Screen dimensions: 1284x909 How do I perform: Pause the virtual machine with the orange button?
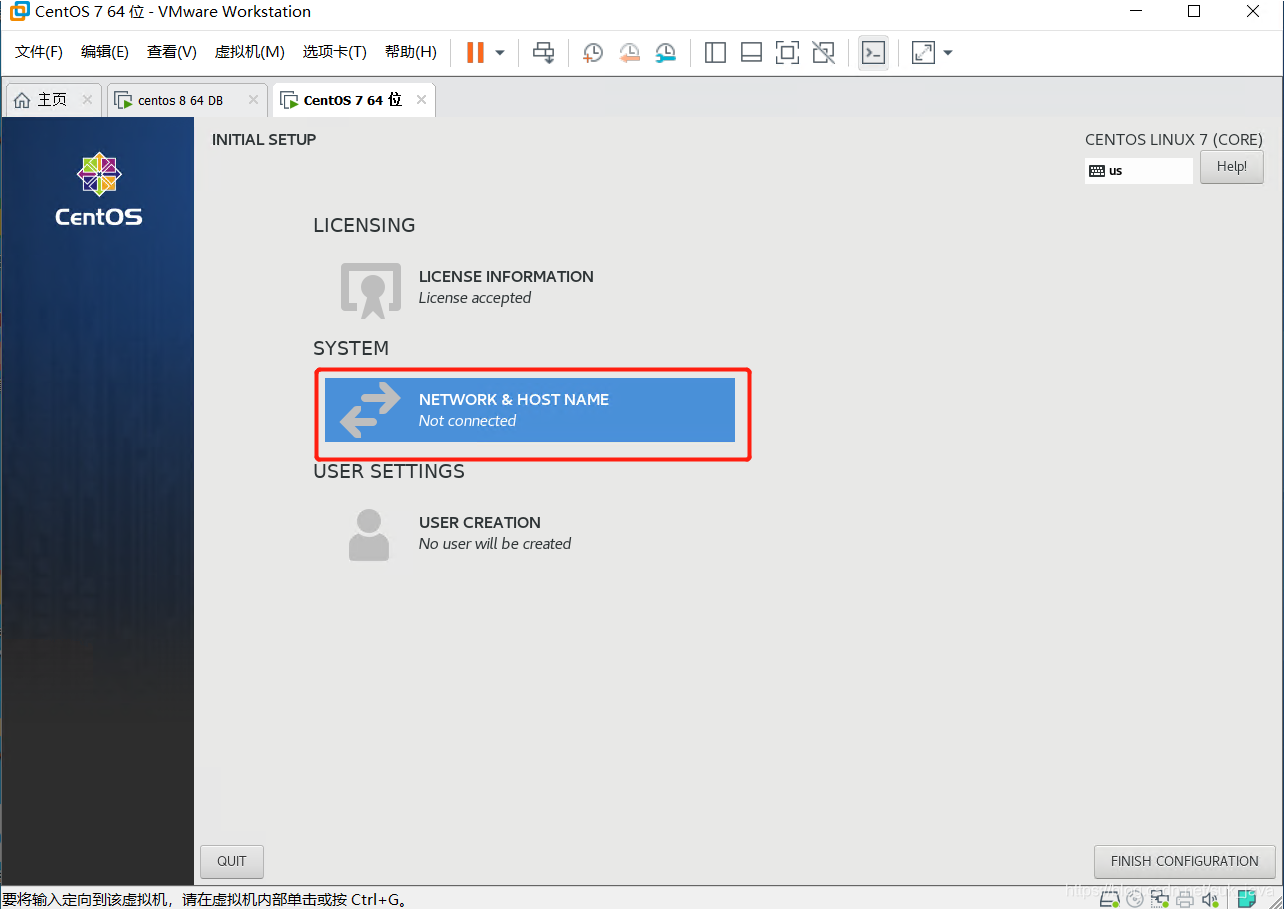pos(475,52)
